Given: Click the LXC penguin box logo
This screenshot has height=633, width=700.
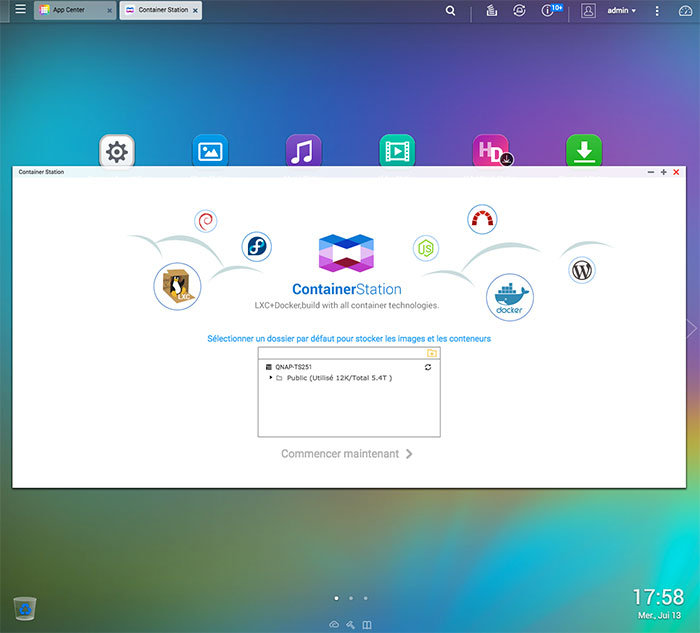Looking at the screenshot, I should click(x=177, y=286).
